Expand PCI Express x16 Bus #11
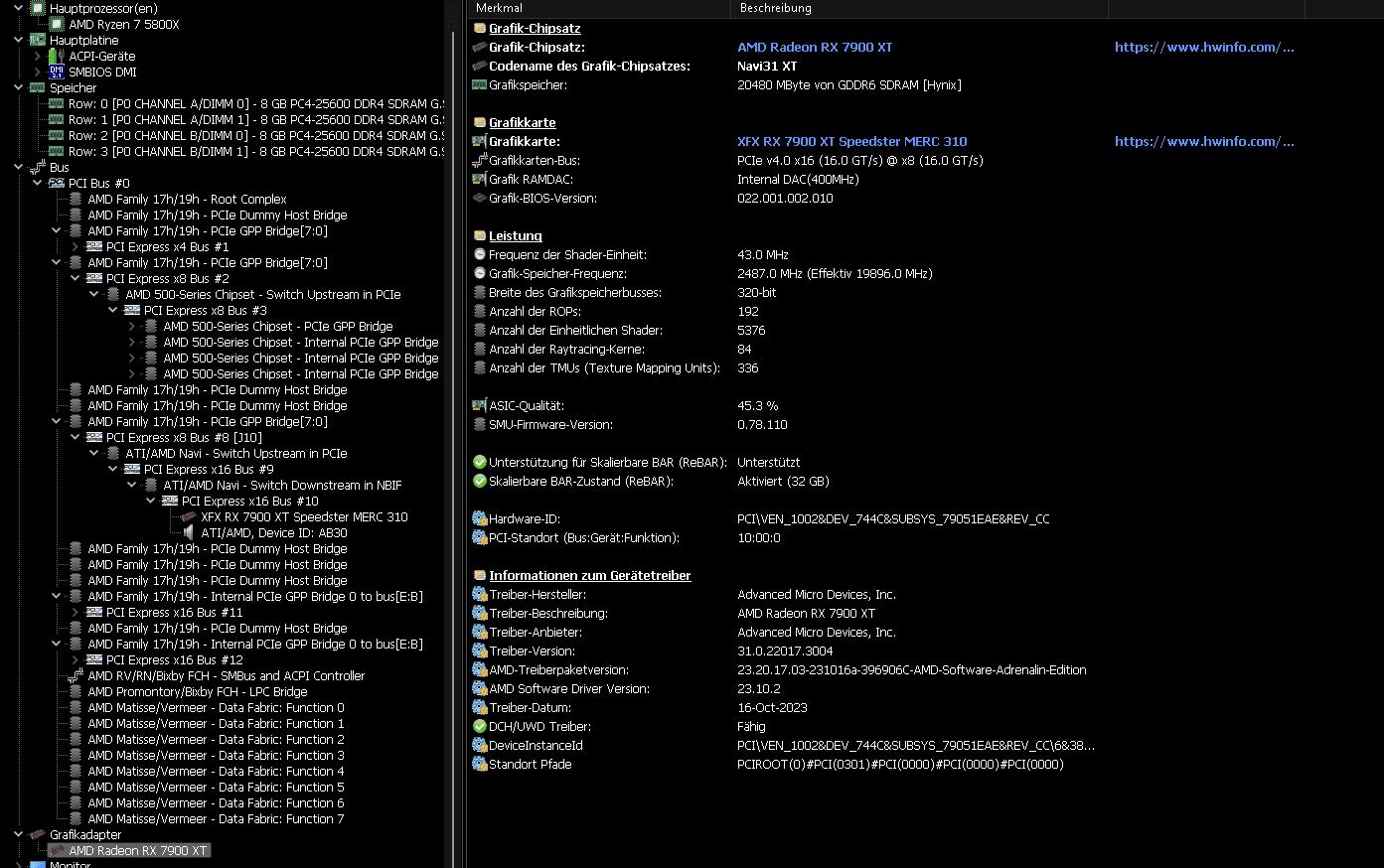Viewport: 1384px width, 868px height. pos(76,612)
